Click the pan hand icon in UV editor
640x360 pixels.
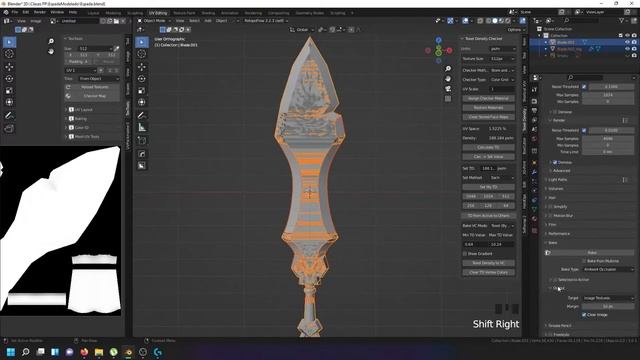pyautogui.click(x=51, y=51)
